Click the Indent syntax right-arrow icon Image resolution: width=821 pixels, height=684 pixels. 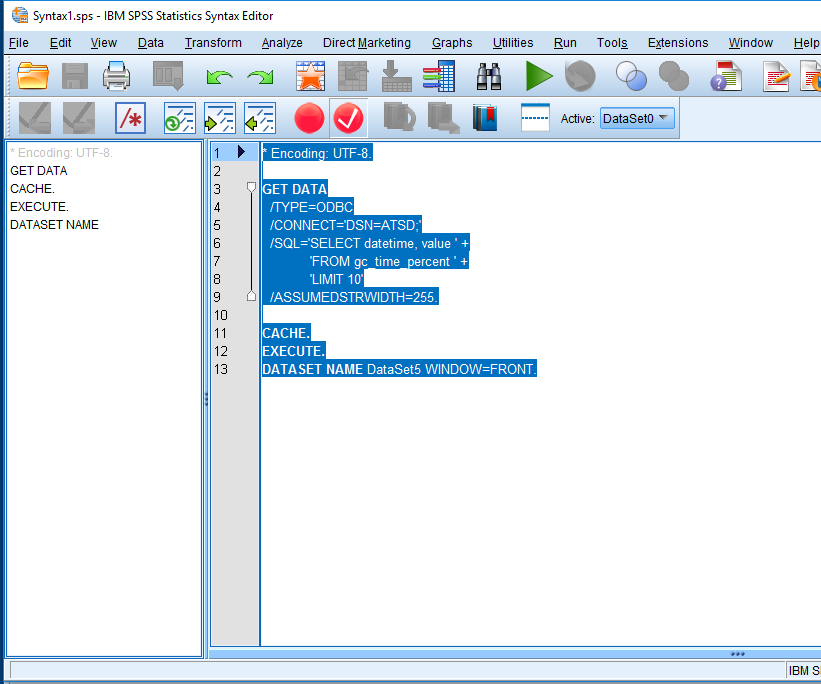point(219,118)
